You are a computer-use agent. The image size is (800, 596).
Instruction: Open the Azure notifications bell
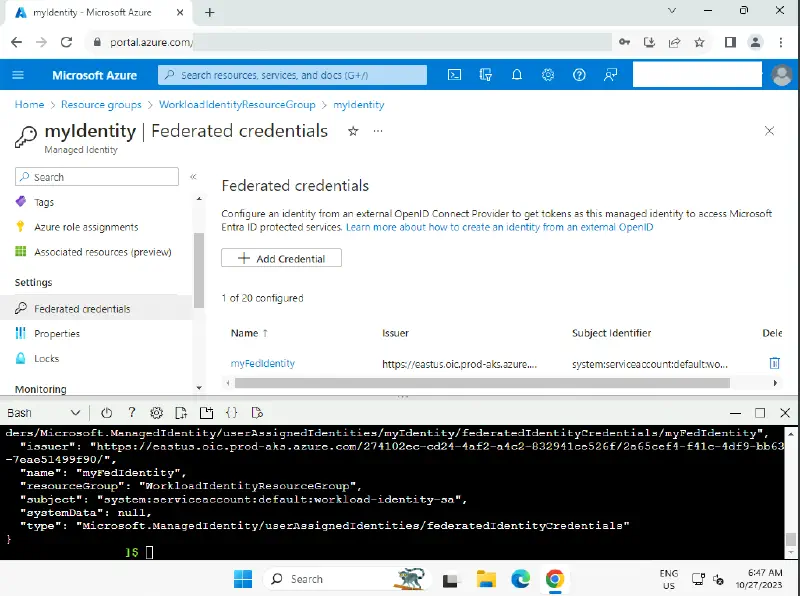pos(517,75)
